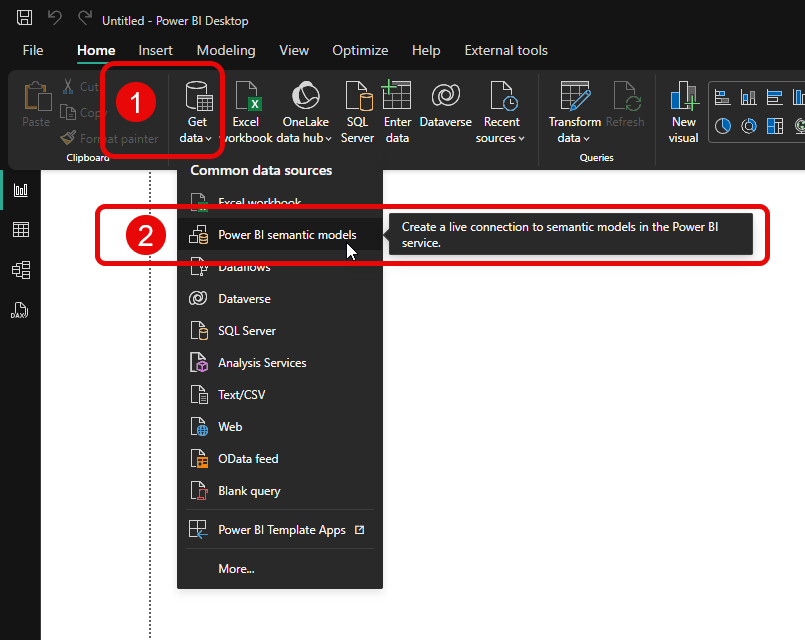This screenshot has width=805, height=640.
Task: Choose Web data source
Action: point(280,427)
